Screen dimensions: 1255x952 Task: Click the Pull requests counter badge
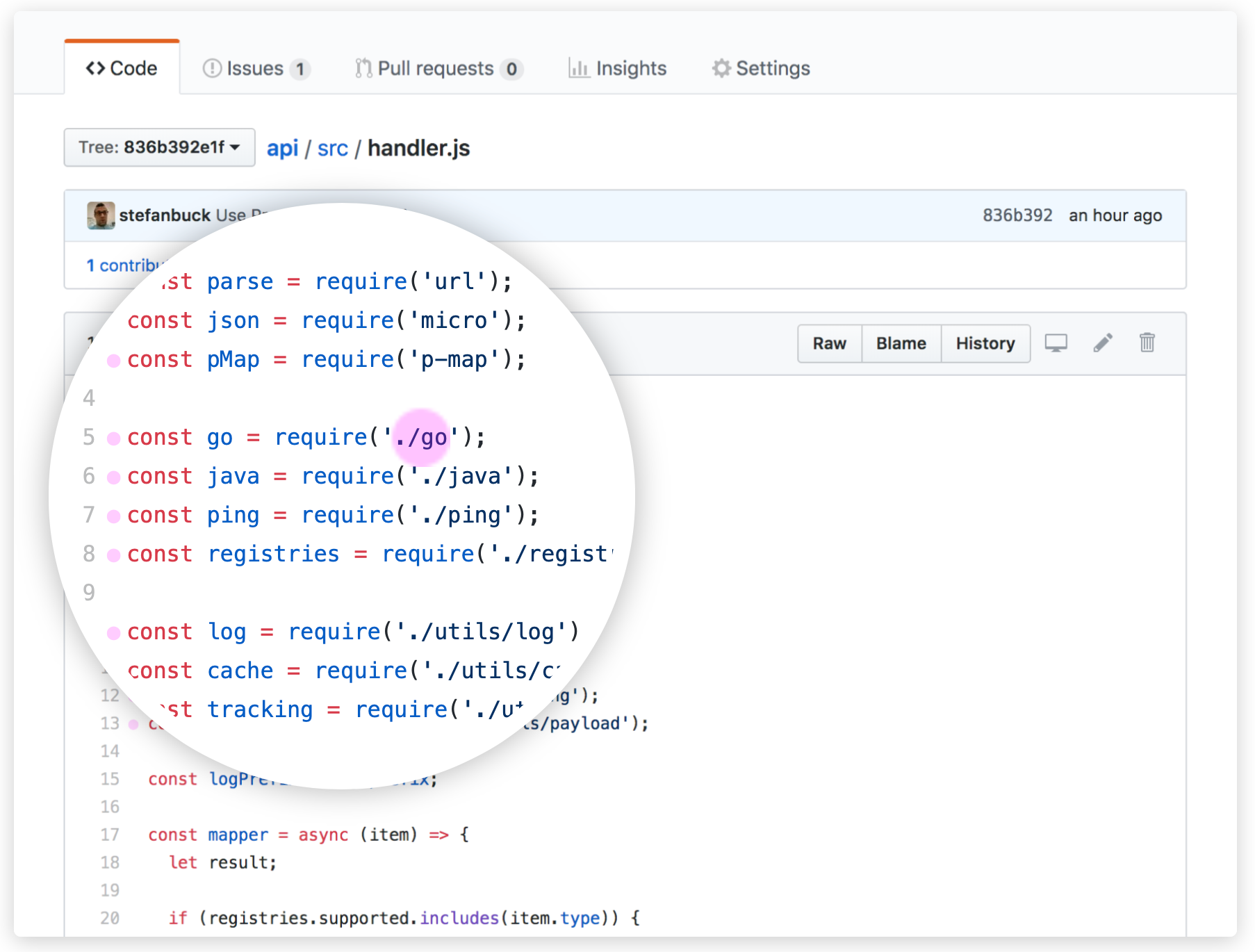[512, 69]
